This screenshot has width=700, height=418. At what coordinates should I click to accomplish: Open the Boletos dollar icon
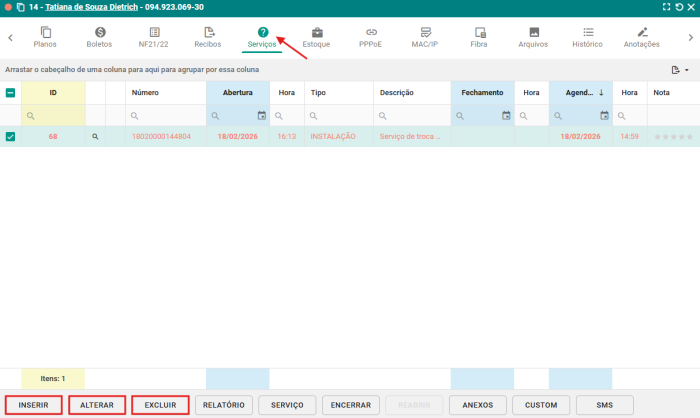(100, 33)
